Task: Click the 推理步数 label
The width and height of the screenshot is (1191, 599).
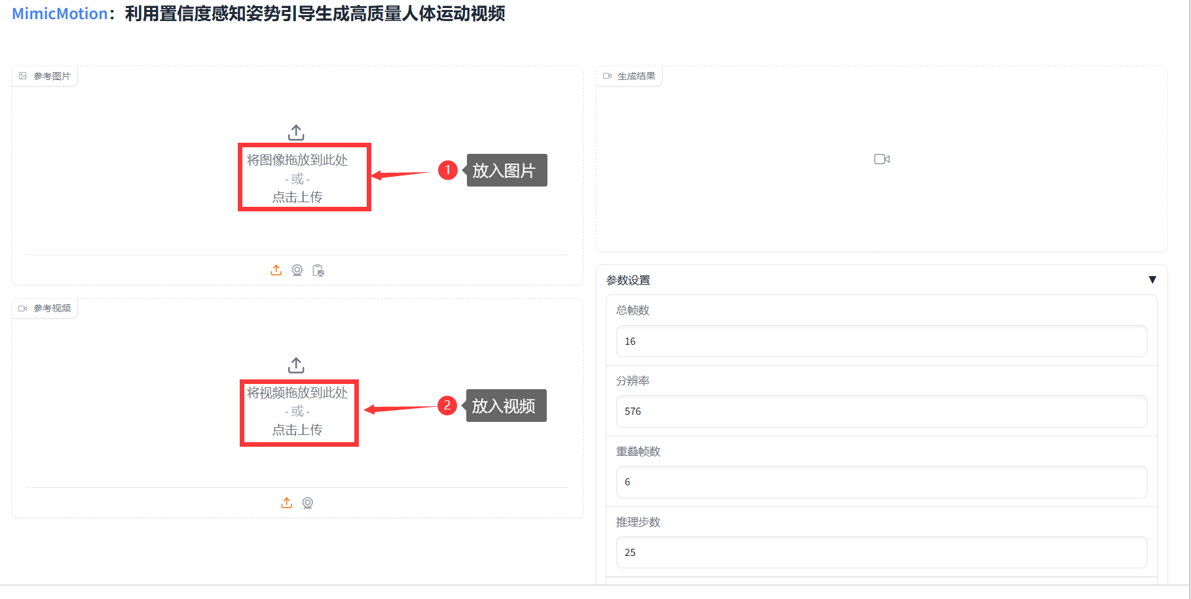Action: click(638, 522)
